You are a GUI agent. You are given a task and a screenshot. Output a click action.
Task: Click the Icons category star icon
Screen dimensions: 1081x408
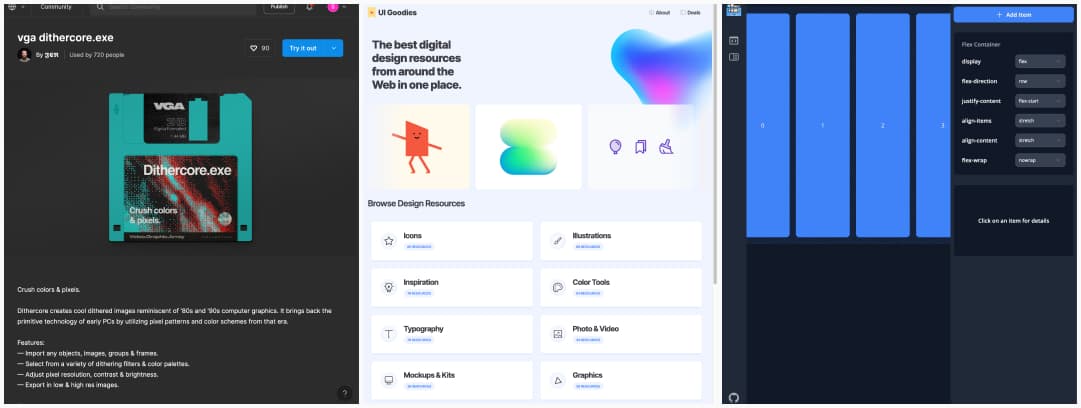tap(389, 241)
